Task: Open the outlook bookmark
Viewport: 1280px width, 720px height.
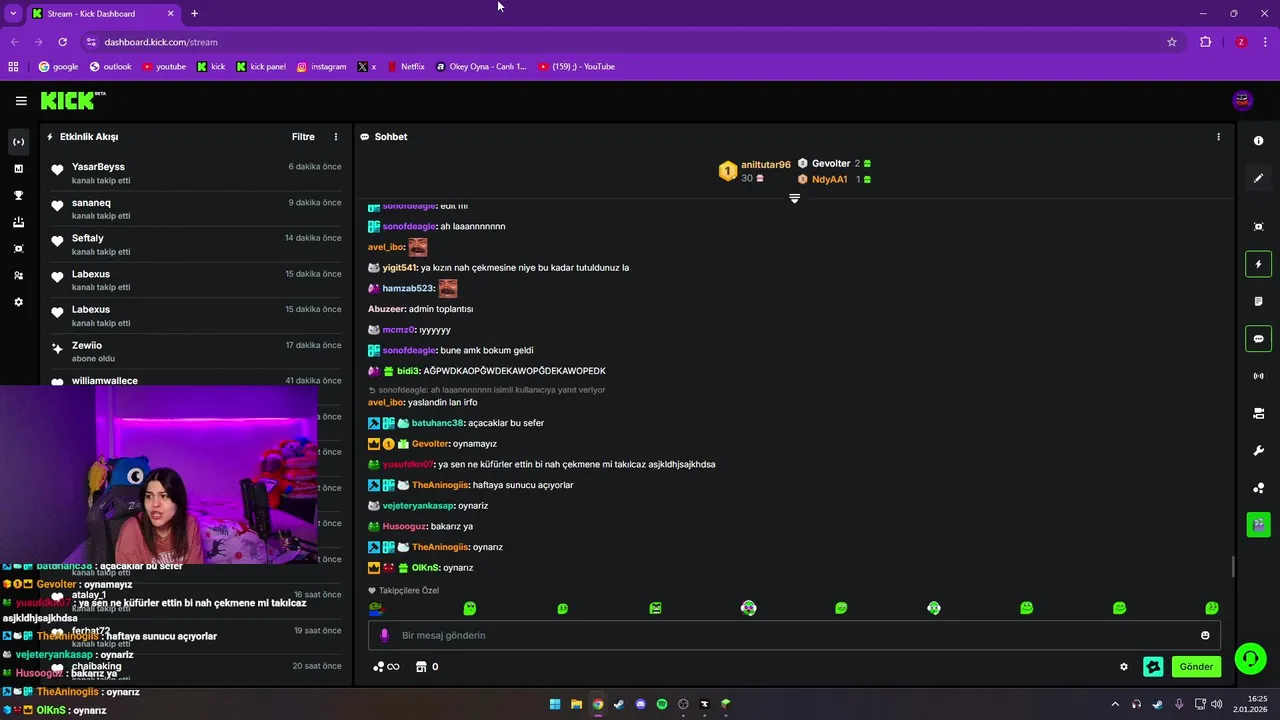Action: coord(110,67)
